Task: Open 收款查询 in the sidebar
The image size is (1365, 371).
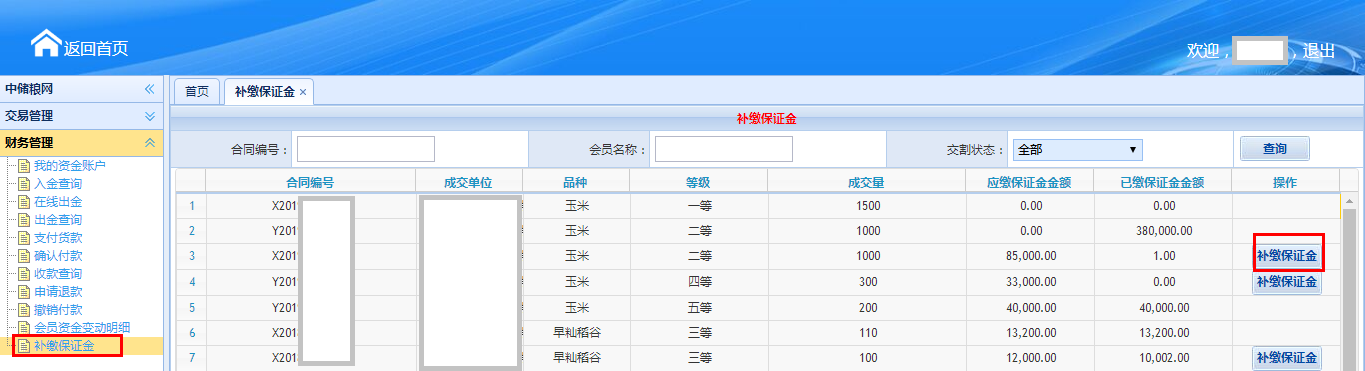Action: 58,274
